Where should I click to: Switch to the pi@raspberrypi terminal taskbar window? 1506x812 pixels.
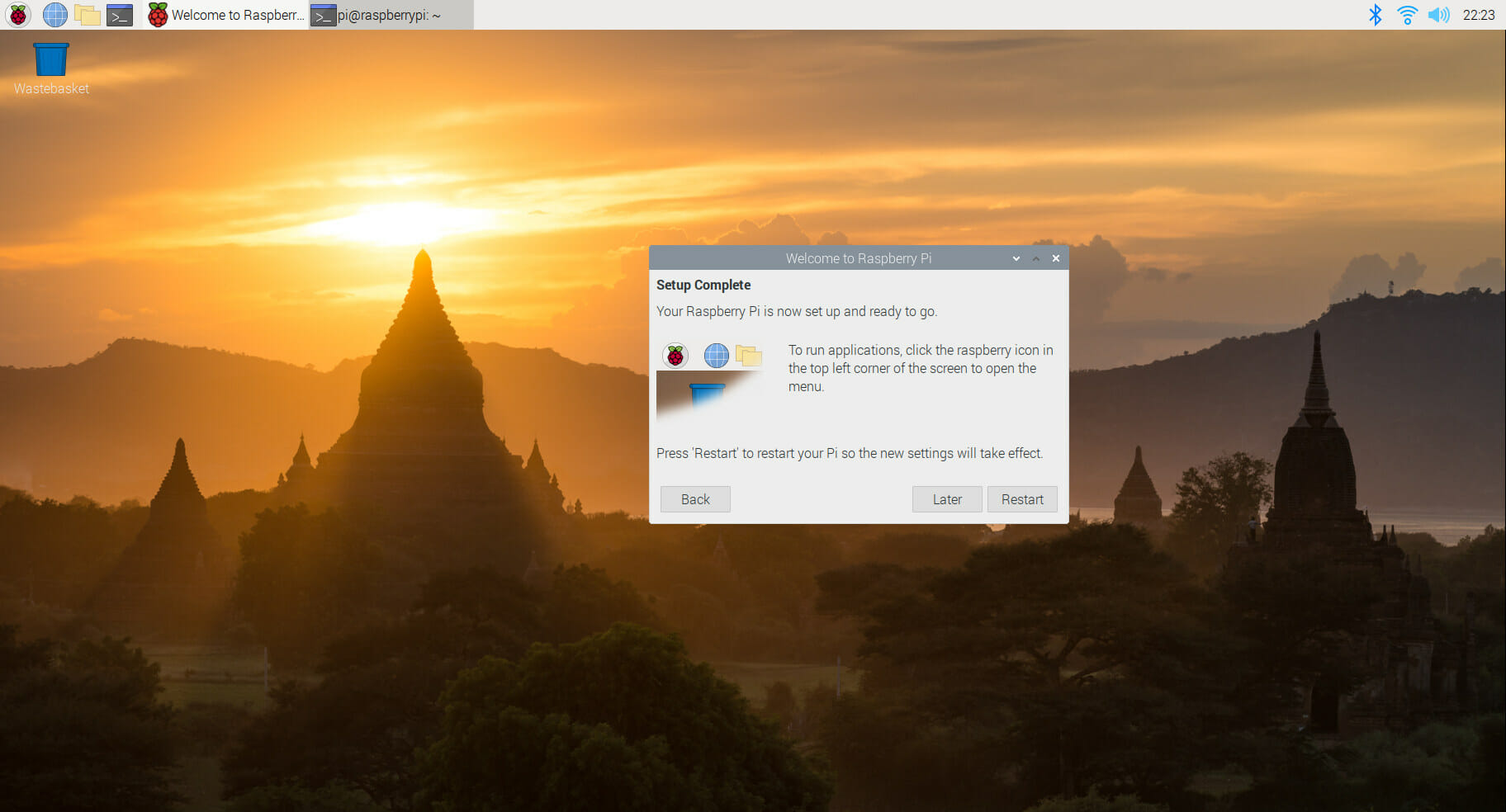391,15
